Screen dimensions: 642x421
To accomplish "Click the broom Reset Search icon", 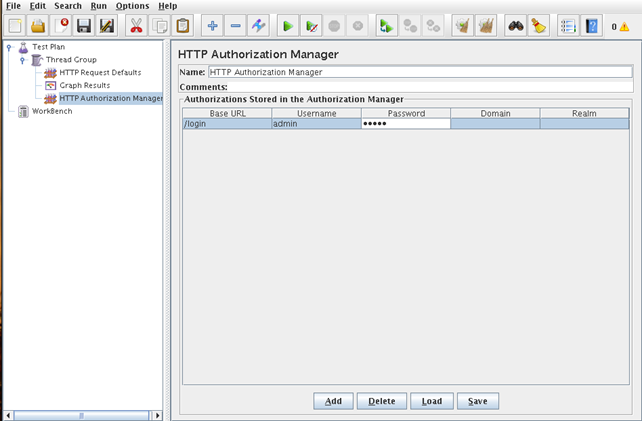I will 538,26.
